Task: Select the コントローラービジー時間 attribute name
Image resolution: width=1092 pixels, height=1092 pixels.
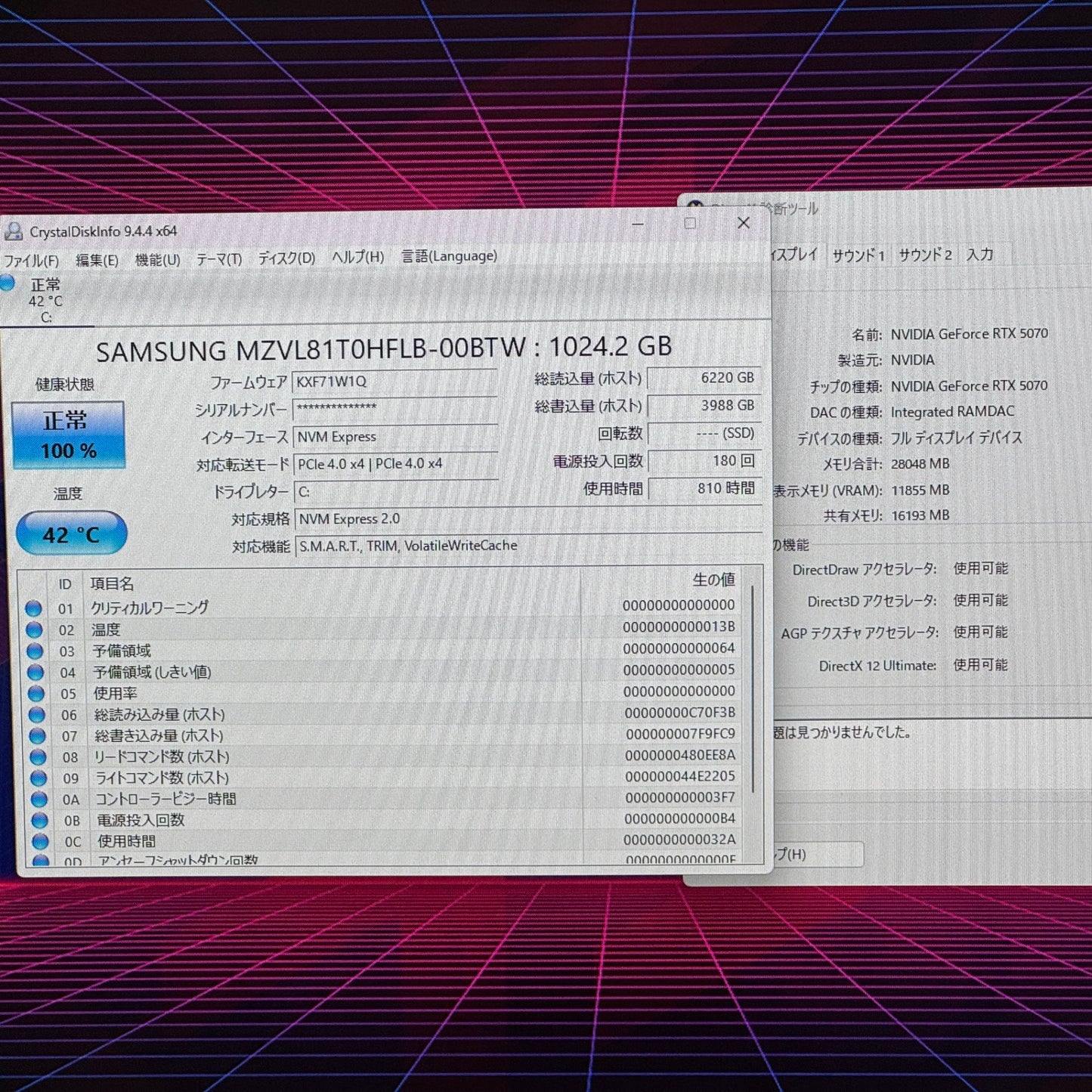Action: coord(166,799)
